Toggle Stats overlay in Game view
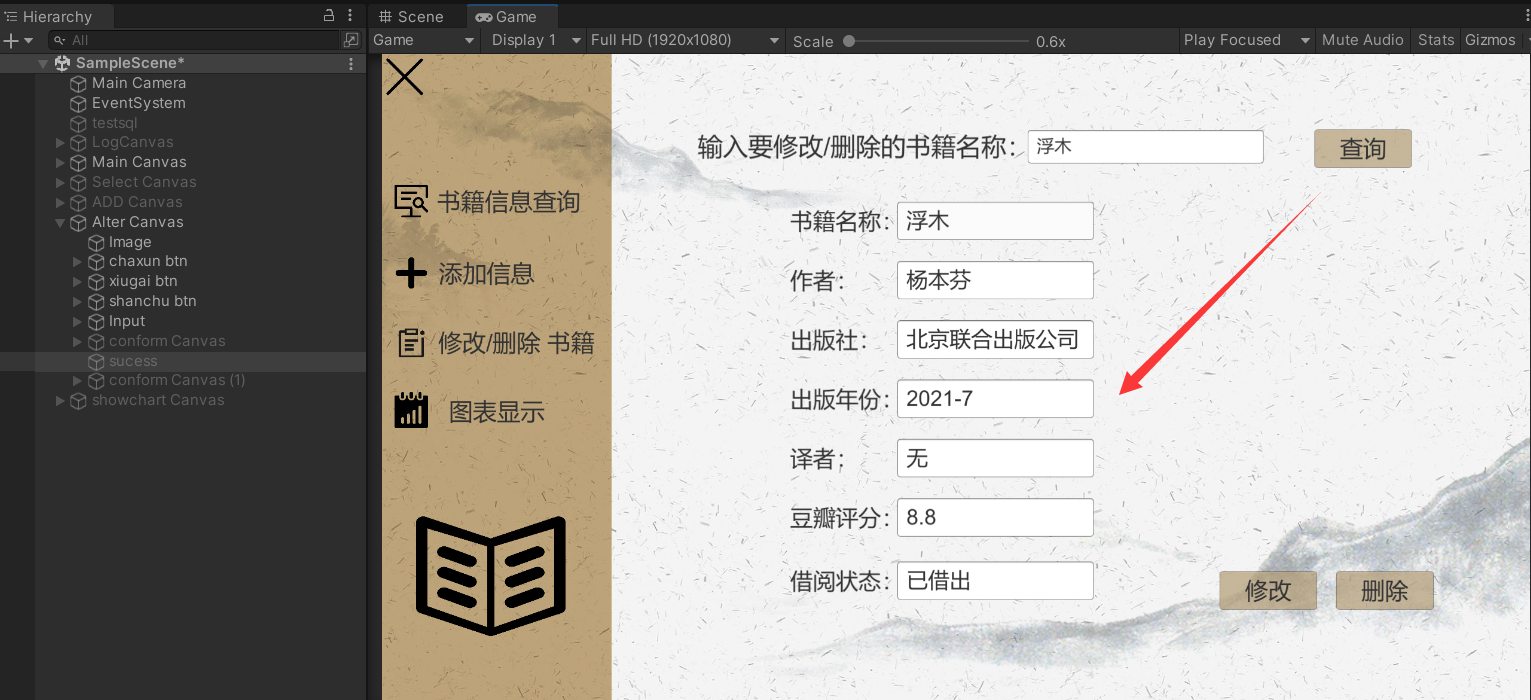The width and height of the screenshot is (1531, 700). coord(1436,40)
